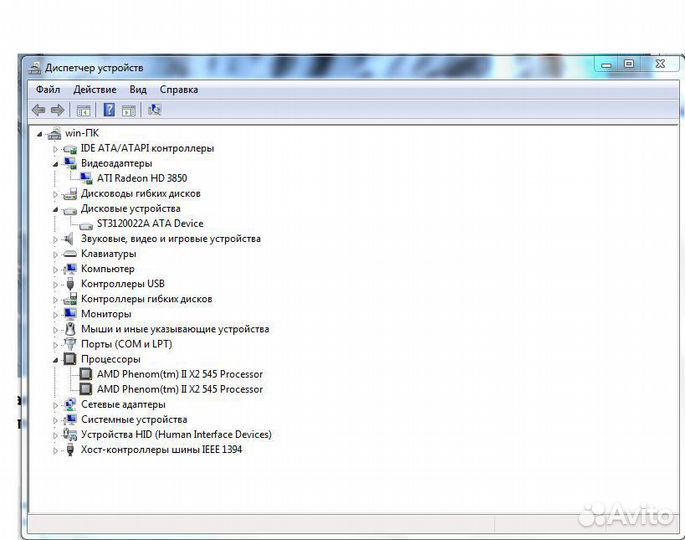Collapse the Видеоадаптеры tree node
685x540 pixels.
(56, 163)
